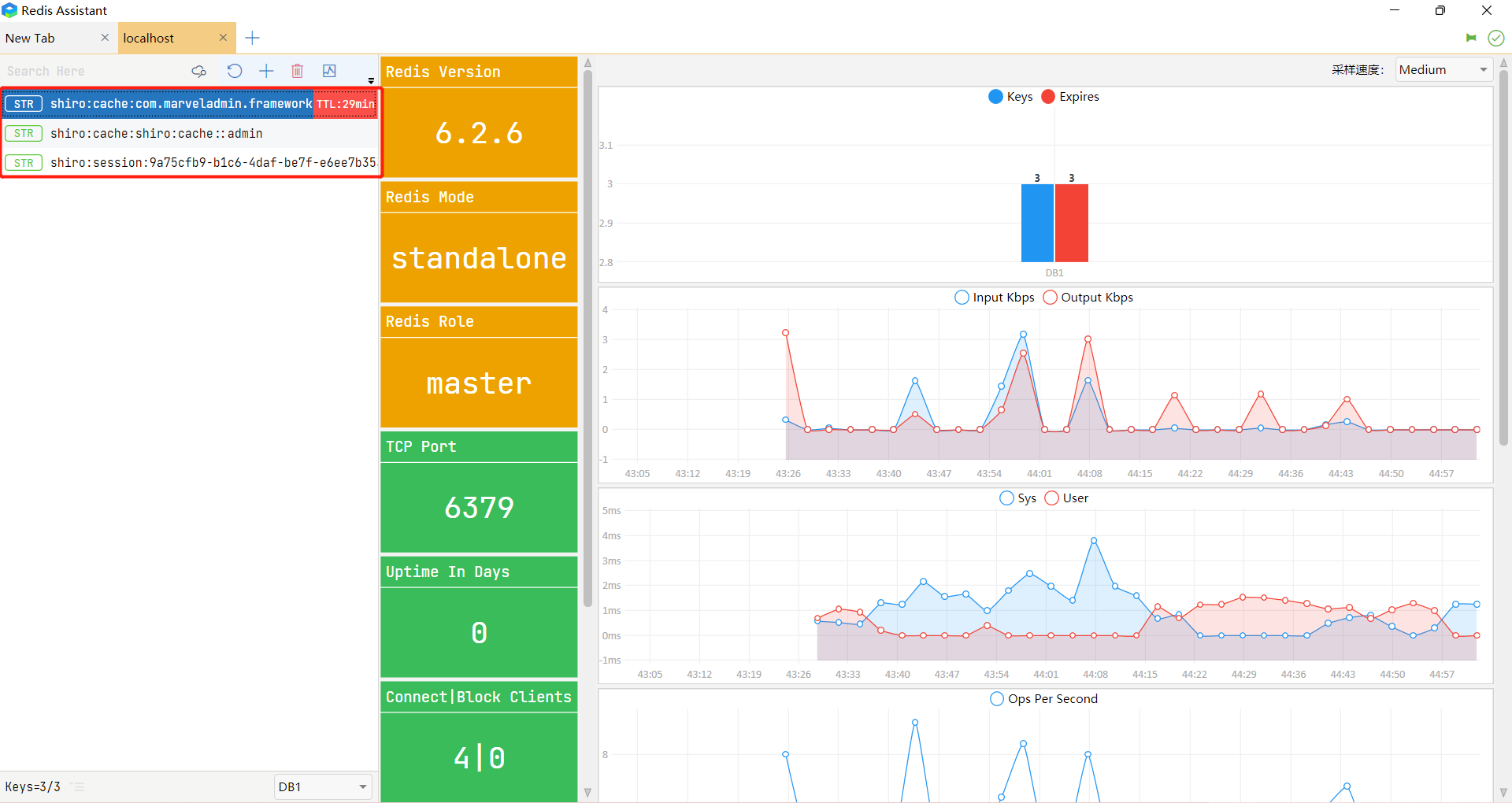Screen dimensions: 1512x803
Task: Click the green checkmark status icon
Action: point(1495,38)
